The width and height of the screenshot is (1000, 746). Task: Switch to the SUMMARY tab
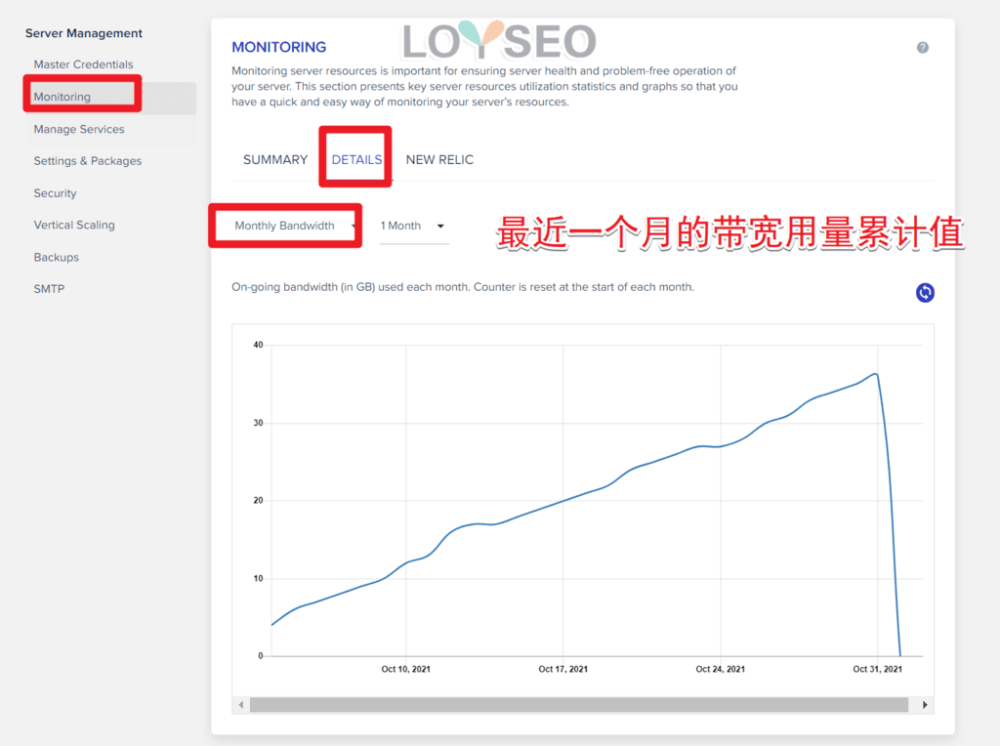(x=276, y=159)
